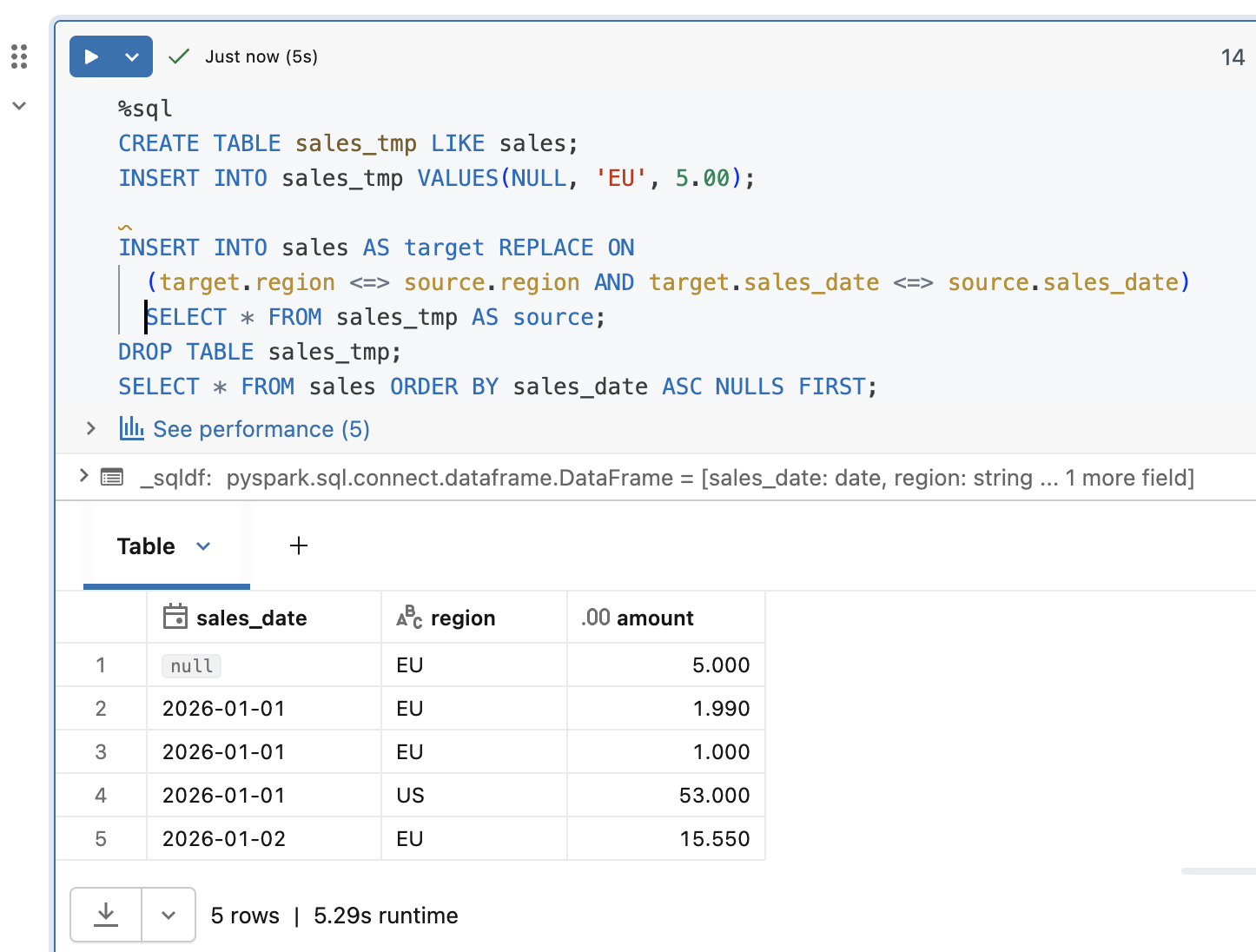Expand the _sqldf DataFrame schema

[x=83, y=476]
